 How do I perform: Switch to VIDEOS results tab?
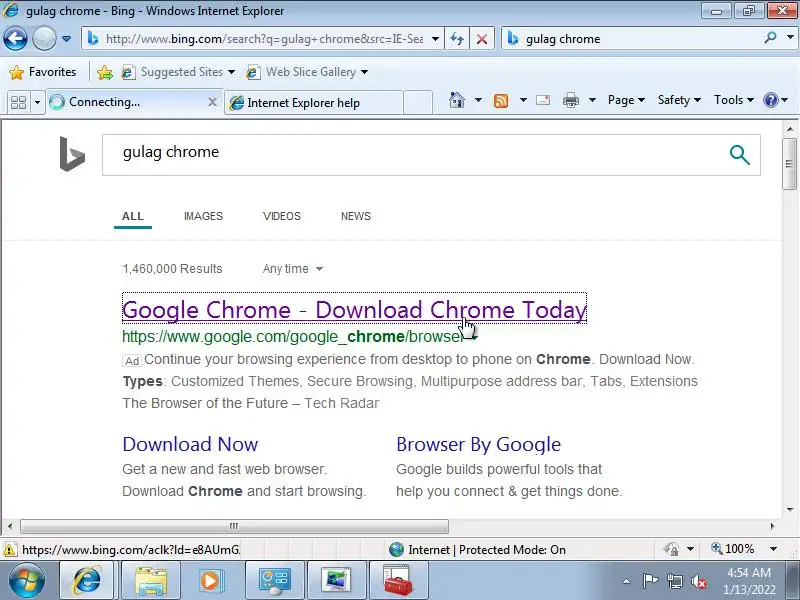(x=282, y=216)
